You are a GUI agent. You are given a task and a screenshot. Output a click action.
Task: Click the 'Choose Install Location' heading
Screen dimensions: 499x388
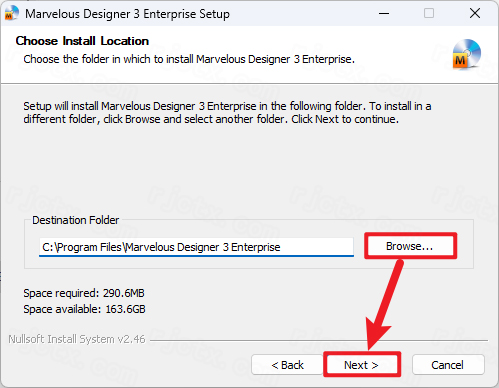(x=82, y=41)
